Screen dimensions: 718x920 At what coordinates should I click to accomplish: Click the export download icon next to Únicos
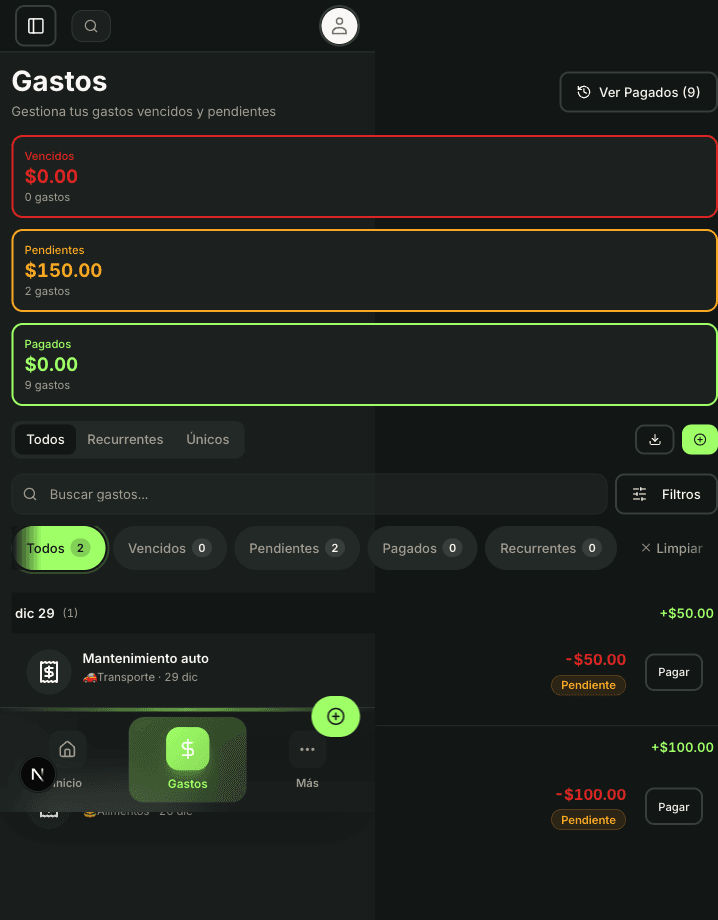(654, 439)
